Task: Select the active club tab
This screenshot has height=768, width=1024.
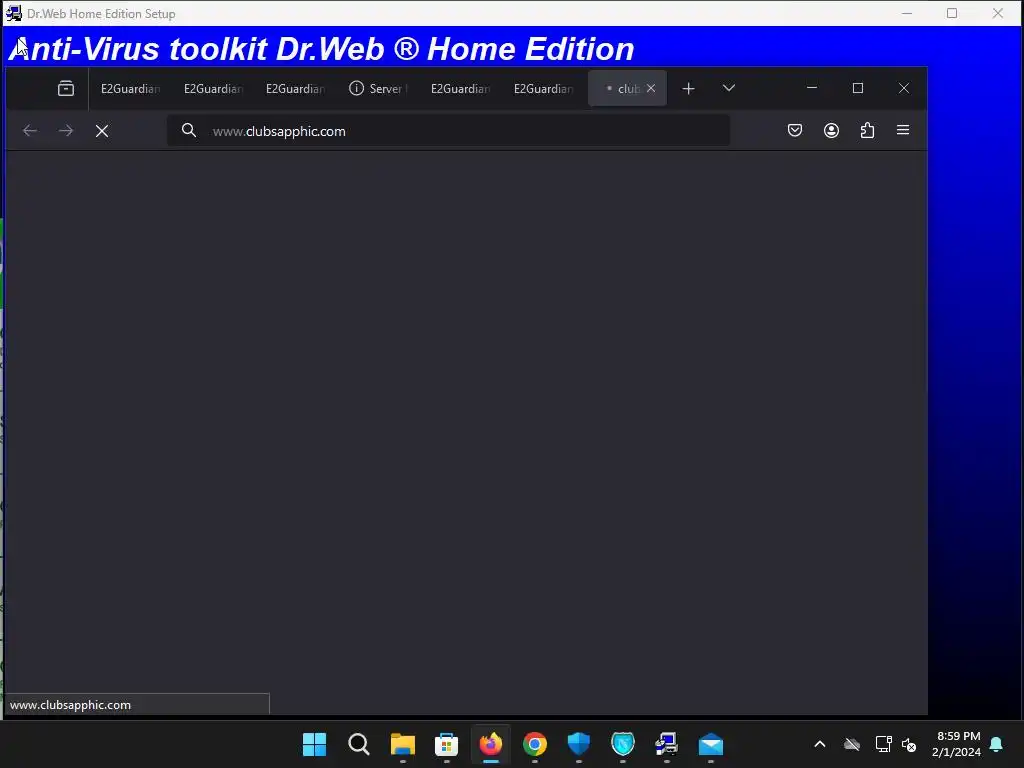Action: [627, 88]
